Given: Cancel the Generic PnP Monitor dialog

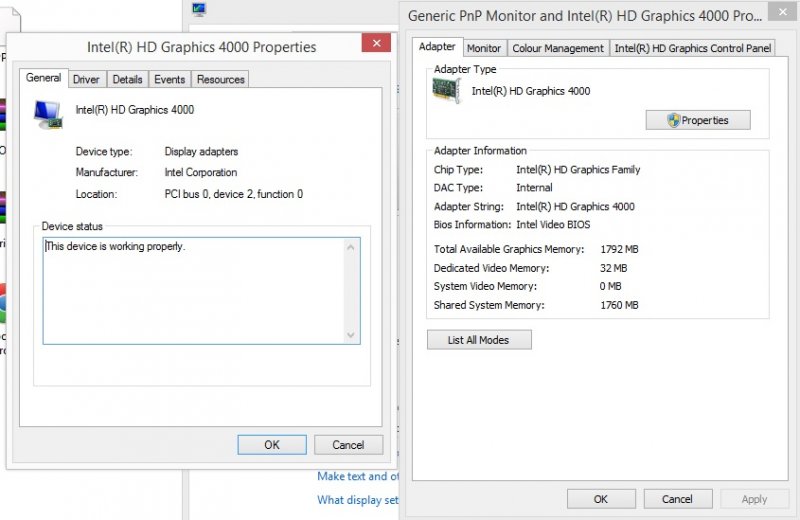Looking at the screenshot, I should pyautogui.click(x=677, y=499).
